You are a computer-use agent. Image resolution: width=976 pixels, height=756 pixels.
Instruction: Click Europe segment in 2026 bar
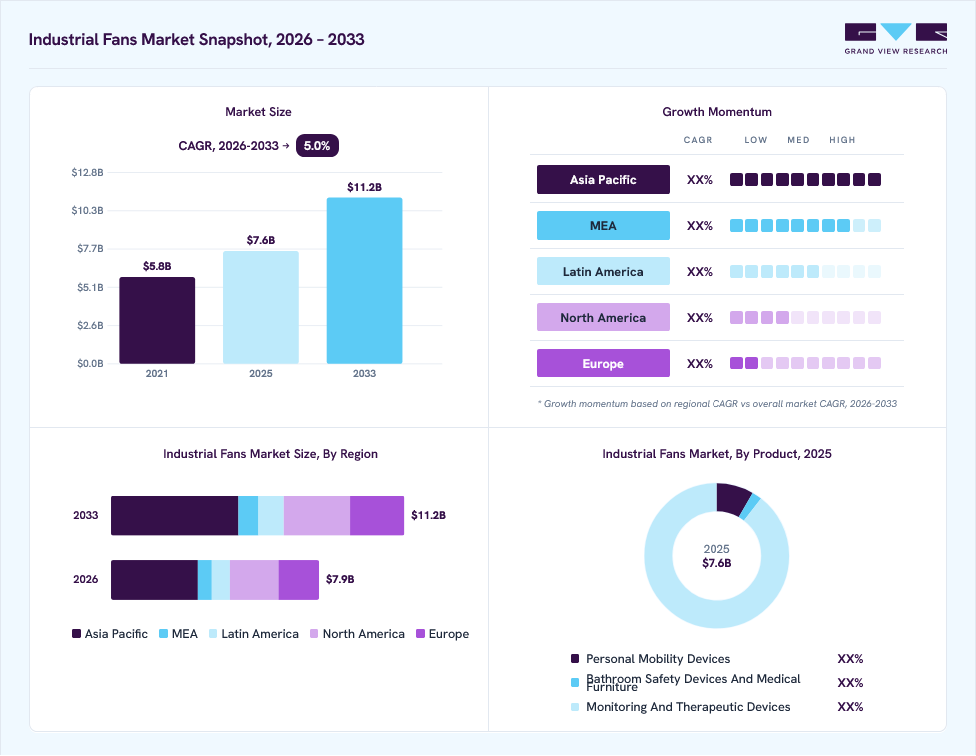(299, 580)
